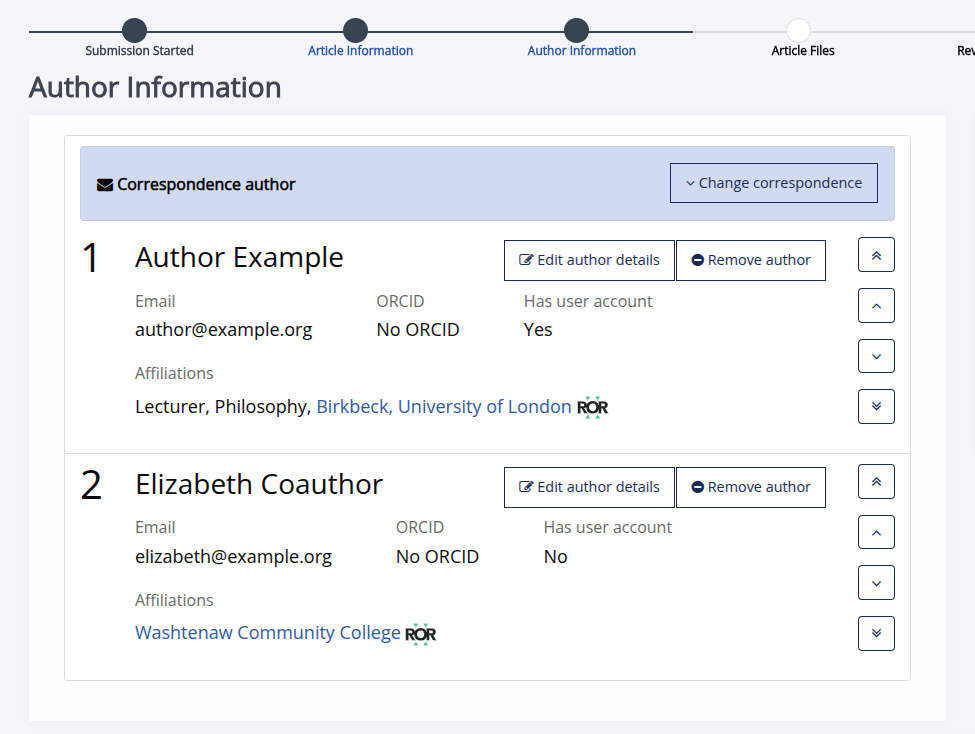Move Elizabeth Coauthor down one position
The image size is (975, 734).
click(x=876, y=583)
